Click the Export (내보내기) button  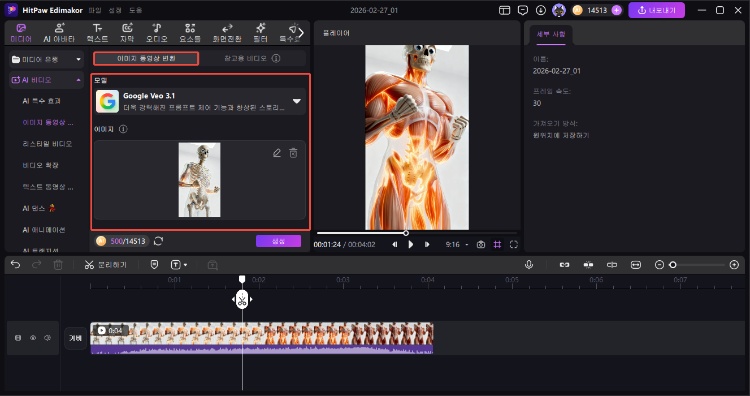[656, 10]
